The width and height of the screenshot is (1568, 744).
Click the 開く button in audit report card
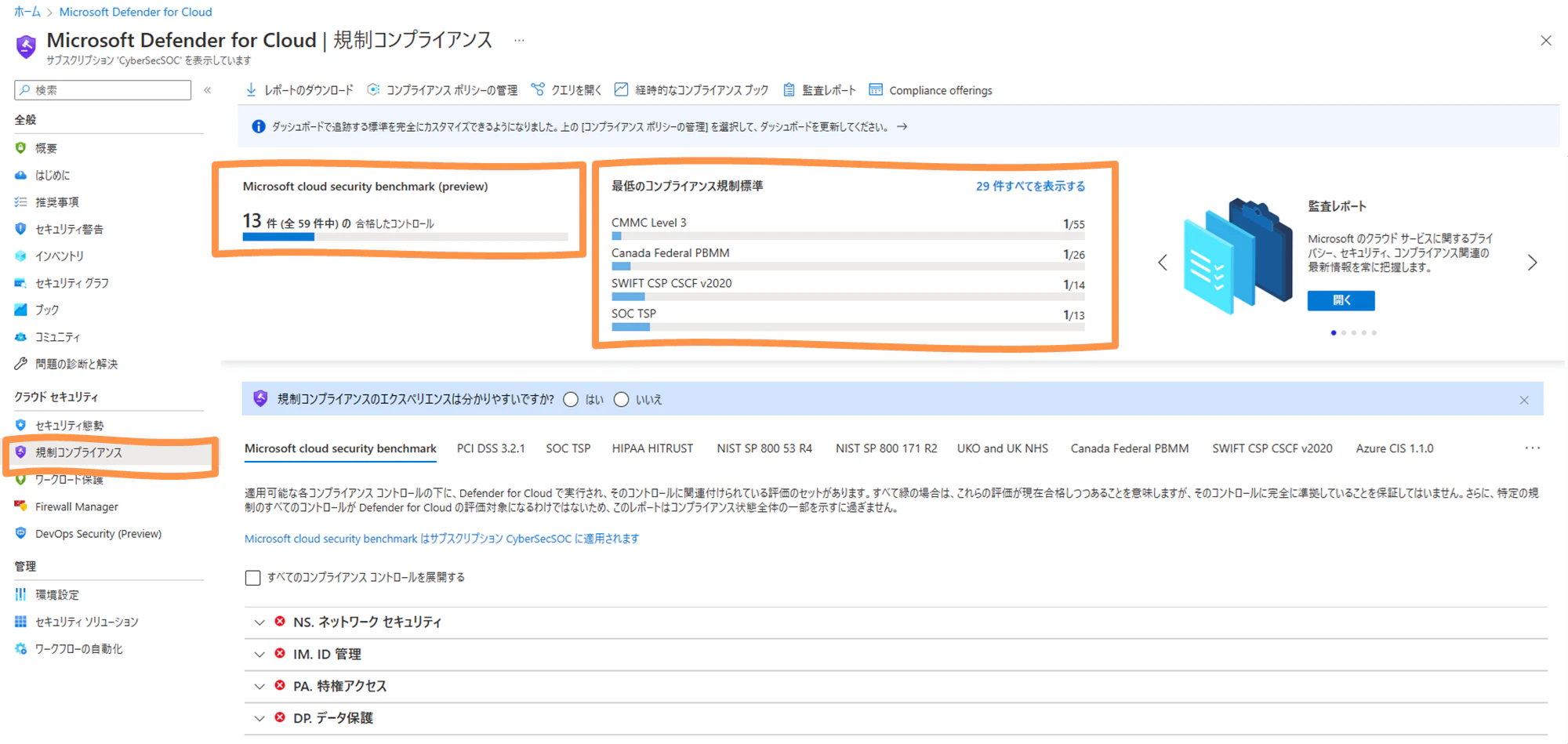(x=1341, y=300)
